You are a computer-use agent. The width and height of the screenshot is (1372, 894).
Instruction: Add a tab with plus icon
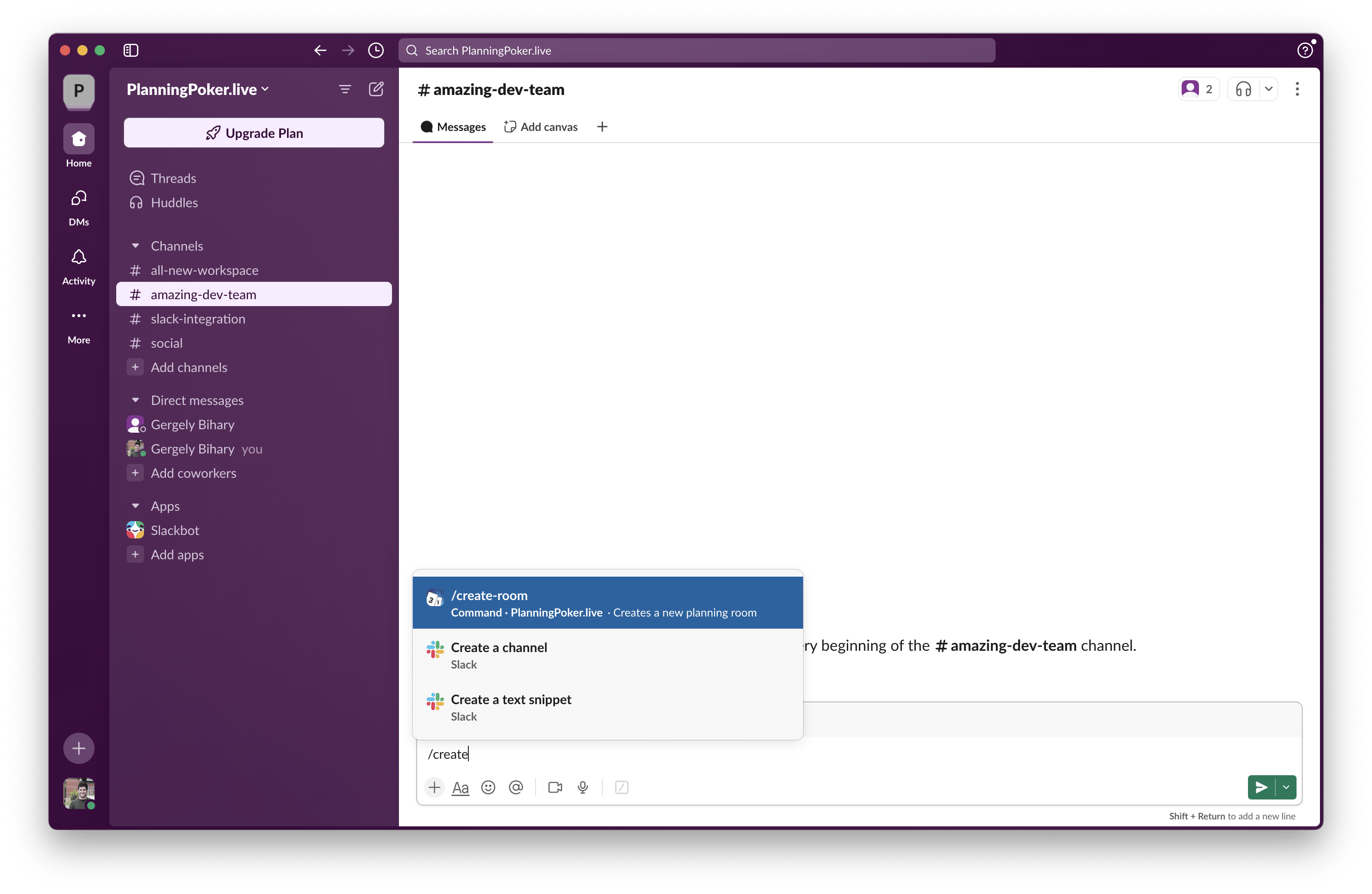[x=602, y=127]
